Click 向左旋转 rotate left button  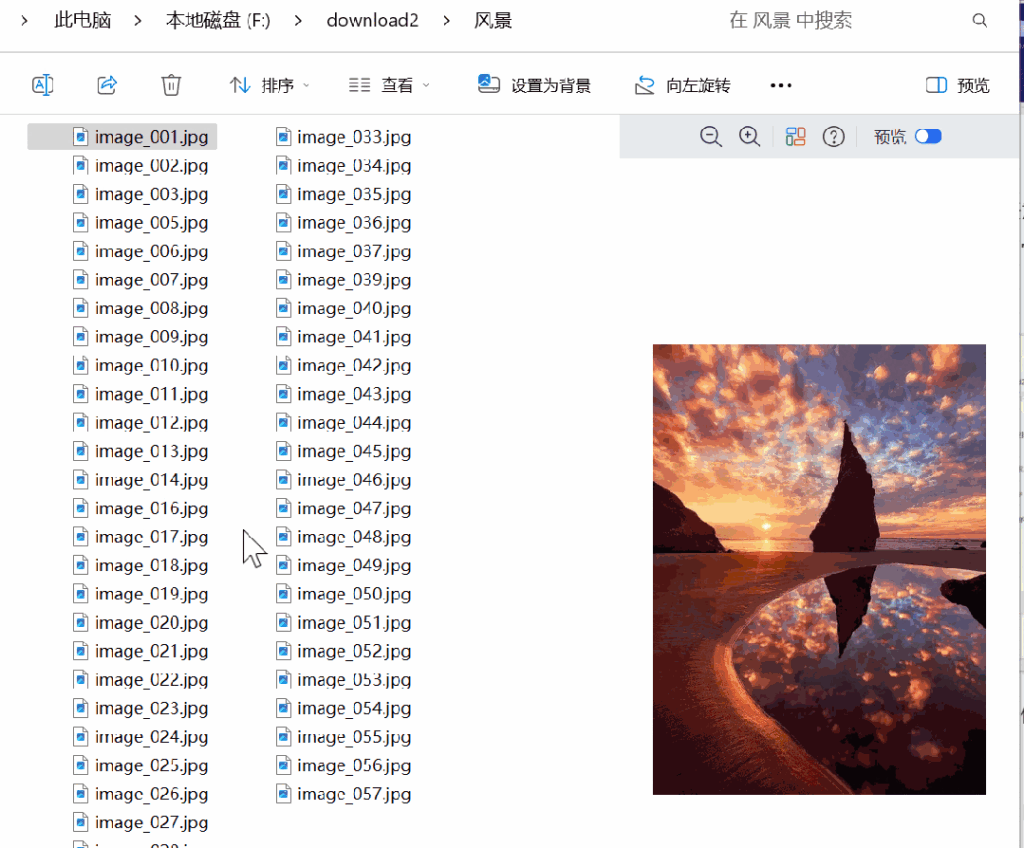coord(683,85)
